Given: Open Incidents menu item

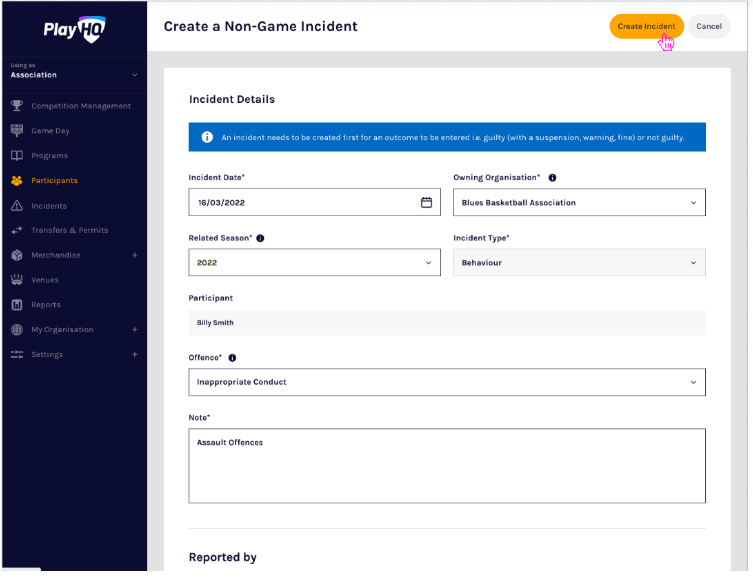Looking at the screenshot, I should [x=49, y=206].
